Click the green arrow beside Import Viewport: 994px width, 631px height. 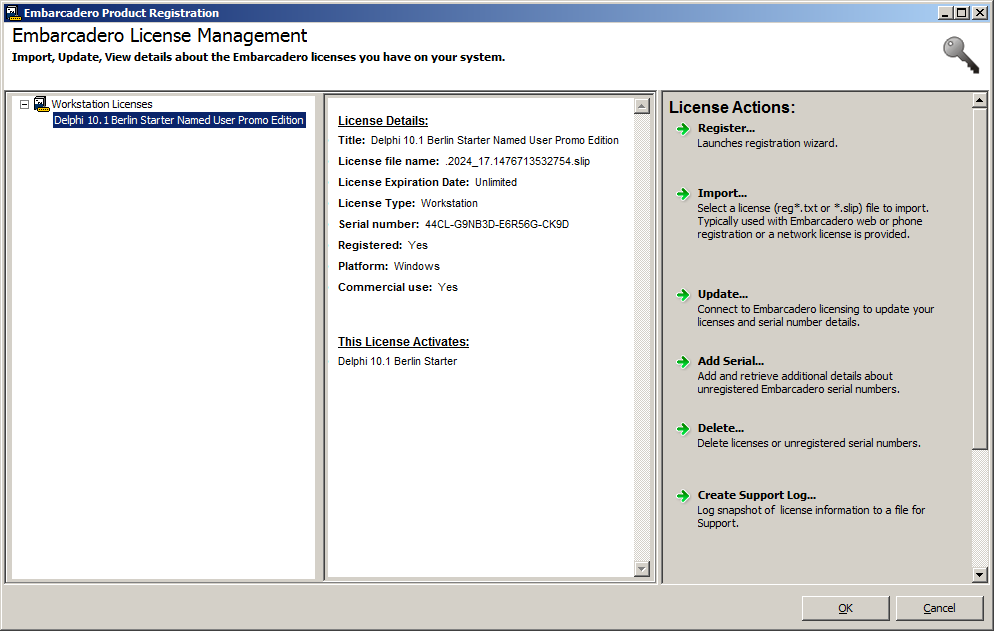[x=683, y=193]
